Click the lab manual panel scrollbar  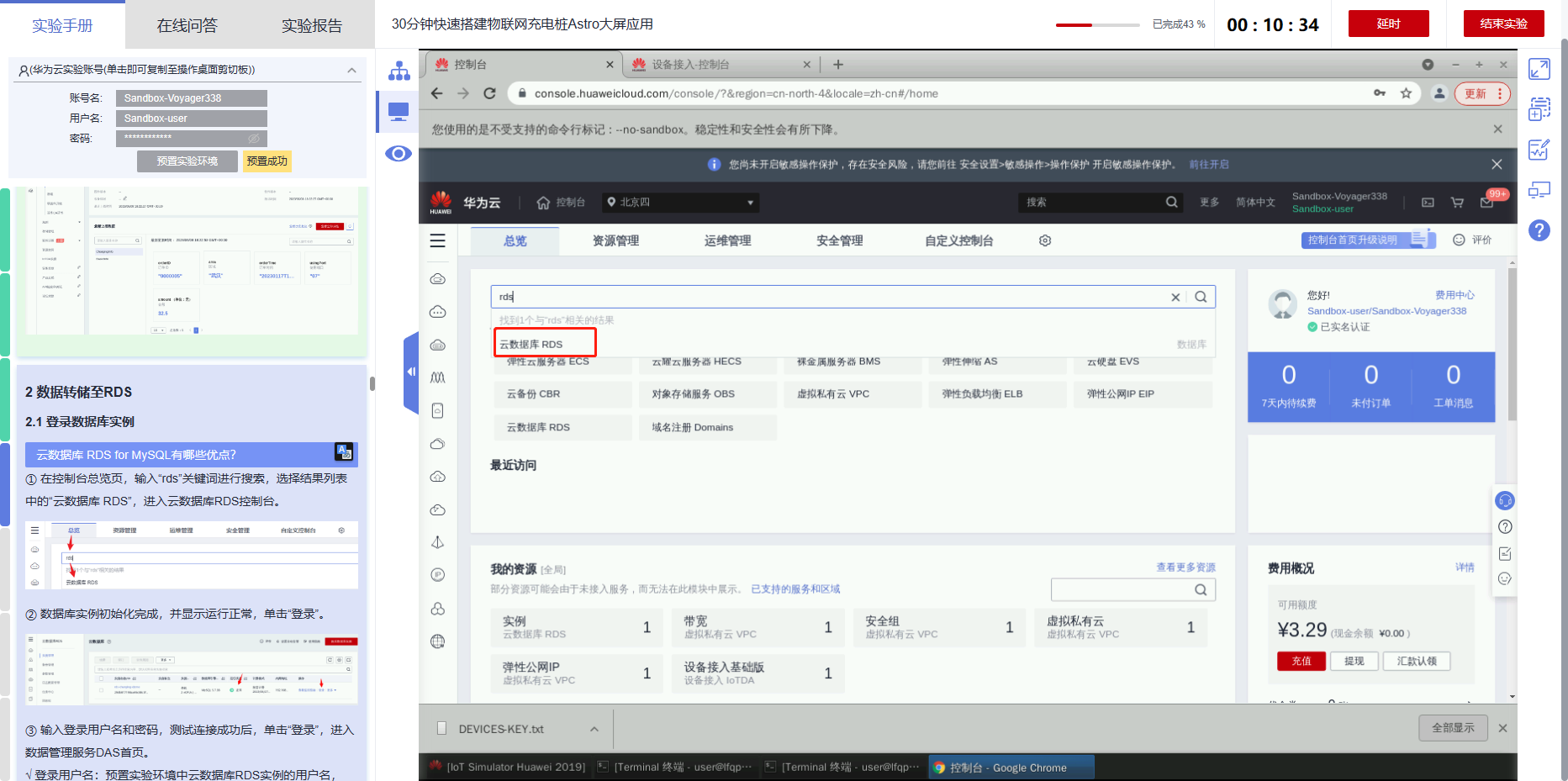tap(372, 384)
